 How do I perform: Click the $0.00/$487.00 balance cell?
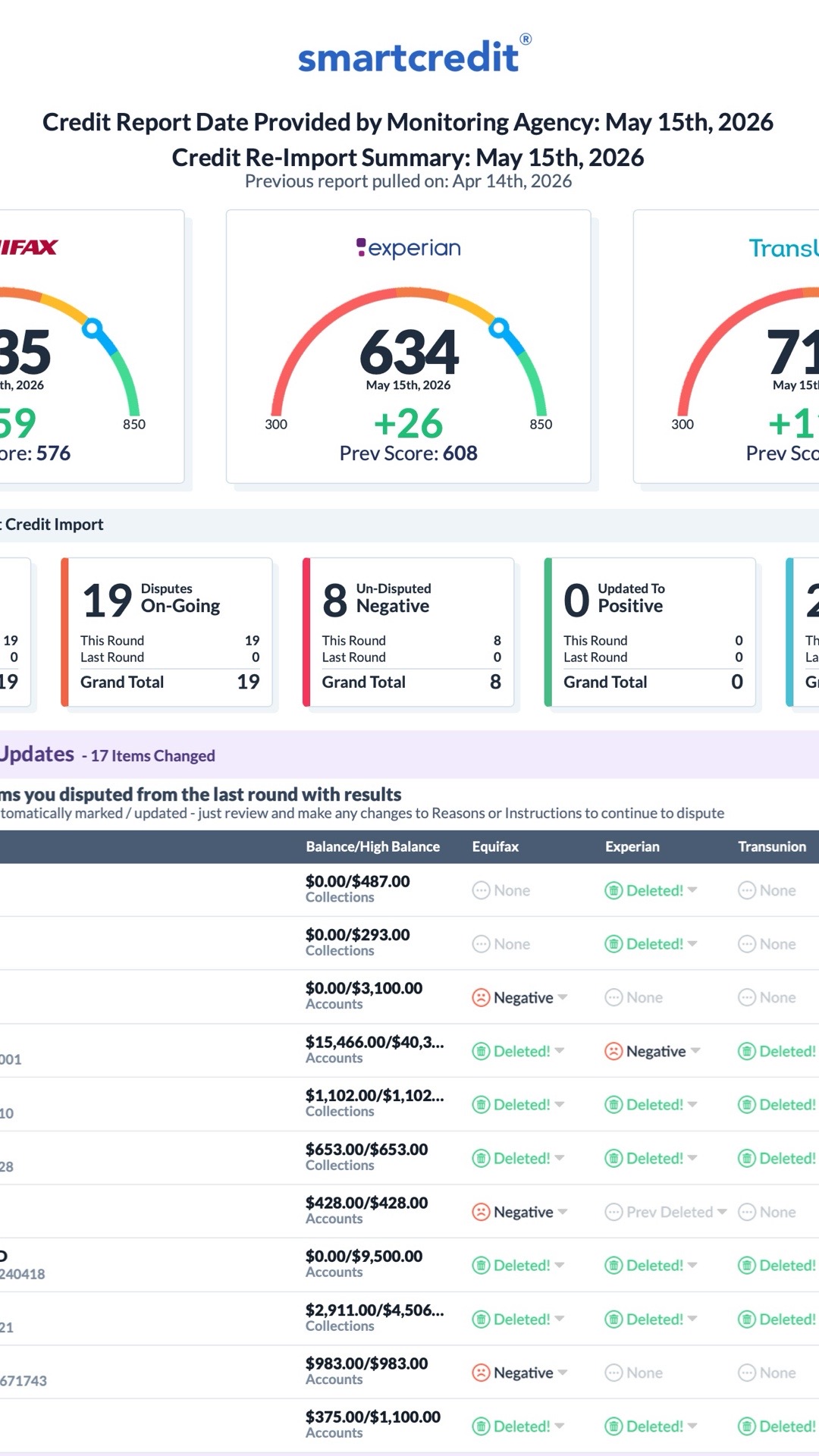click(x=357, y=889)
